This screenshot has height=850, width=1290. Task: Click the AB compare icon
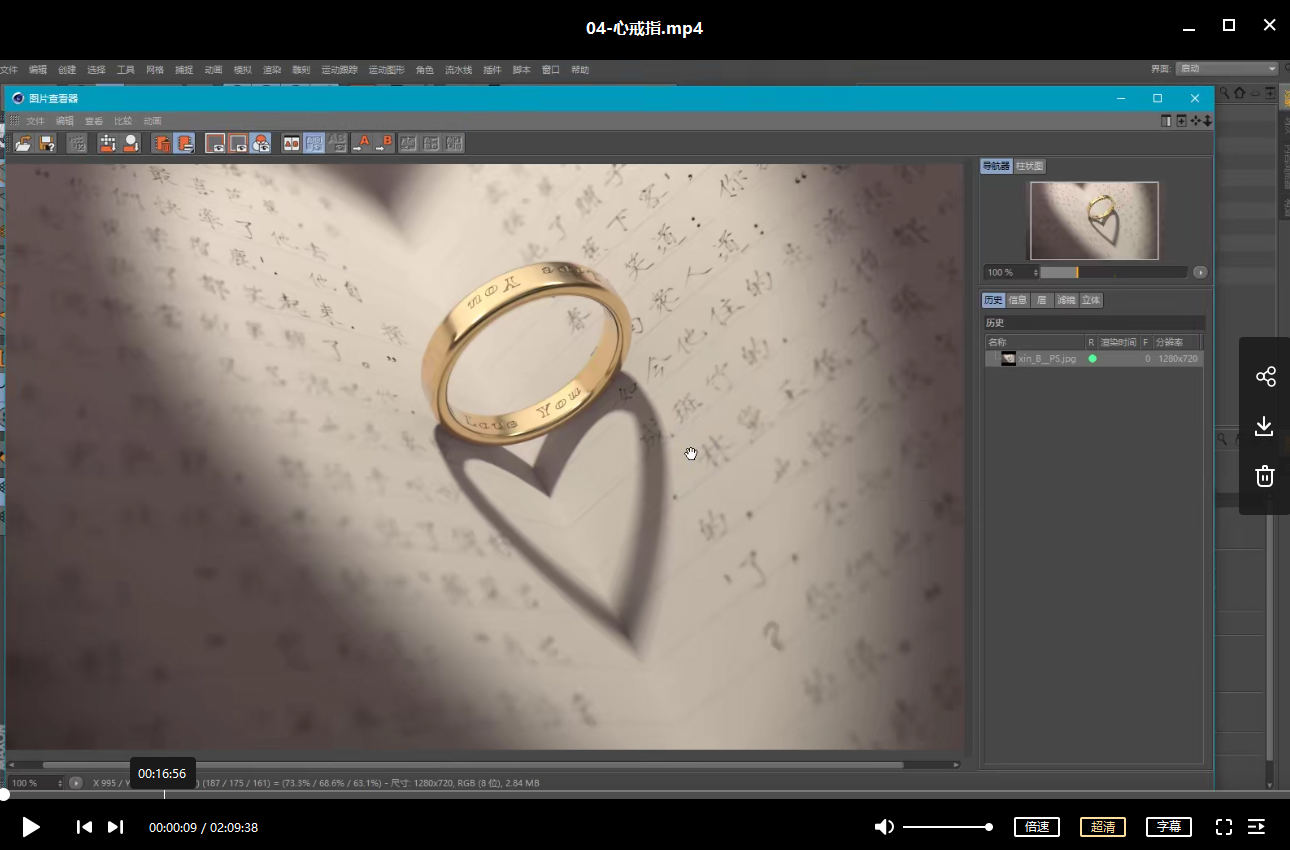click(x=291, y=143)
